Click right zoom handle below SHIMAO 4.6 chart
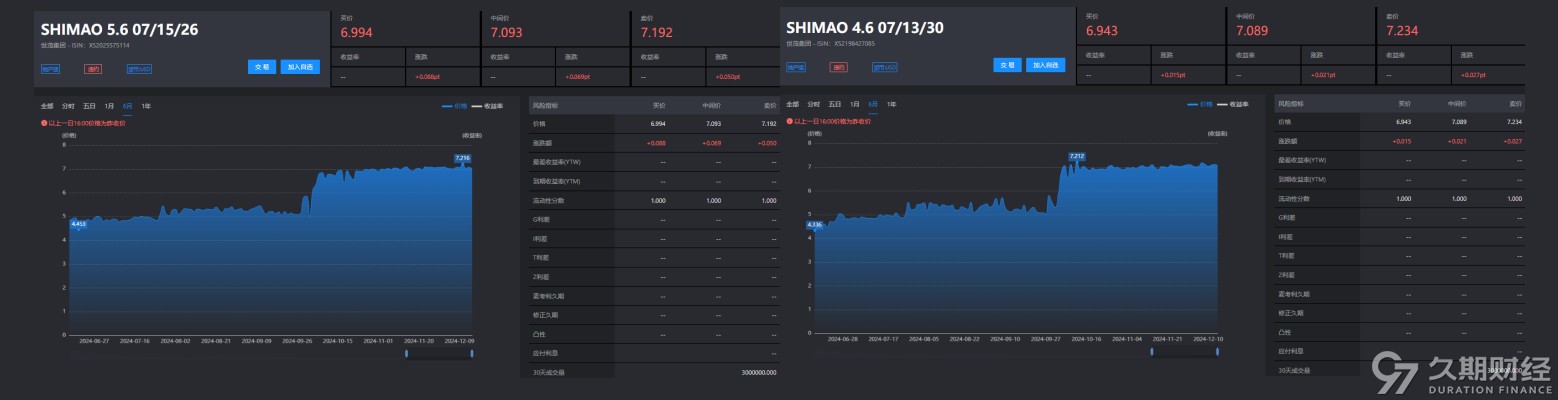 (1217, 351)
